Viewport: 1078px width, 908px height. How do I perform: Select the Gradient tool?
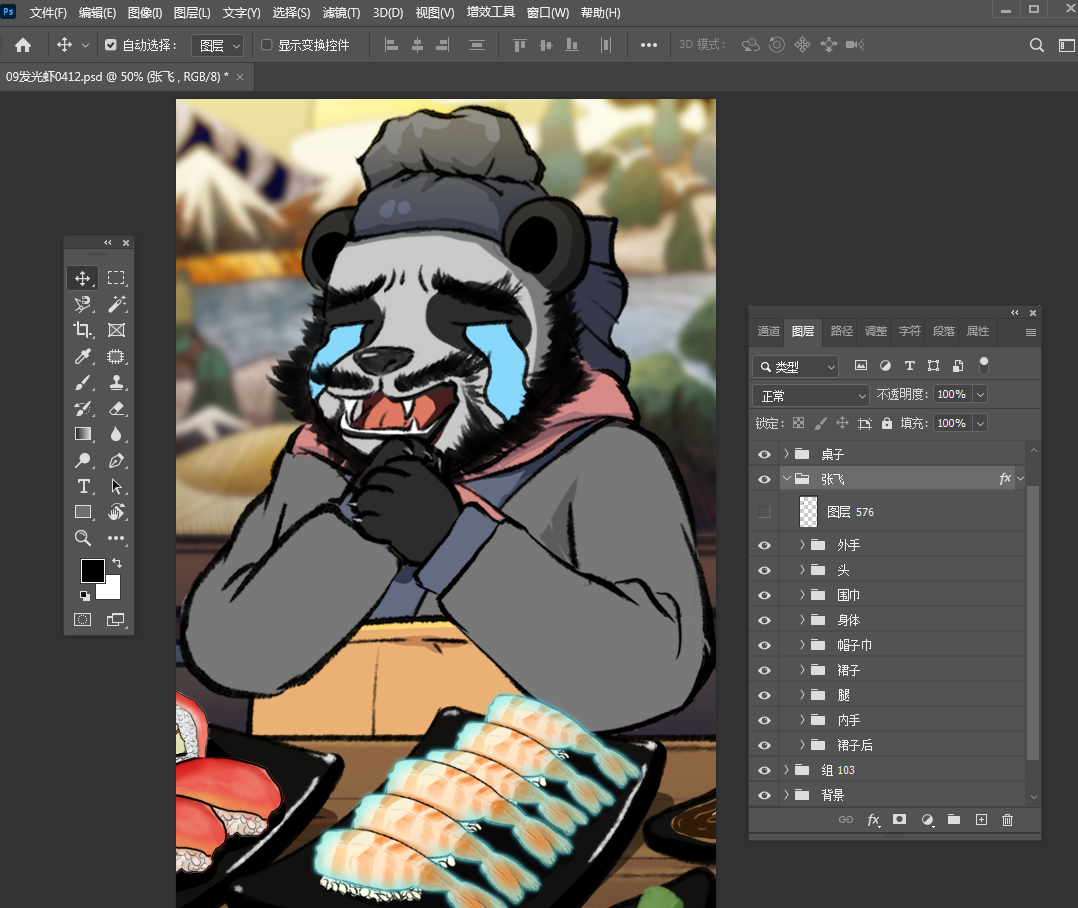pyautogui.click(x=82, y=434)
